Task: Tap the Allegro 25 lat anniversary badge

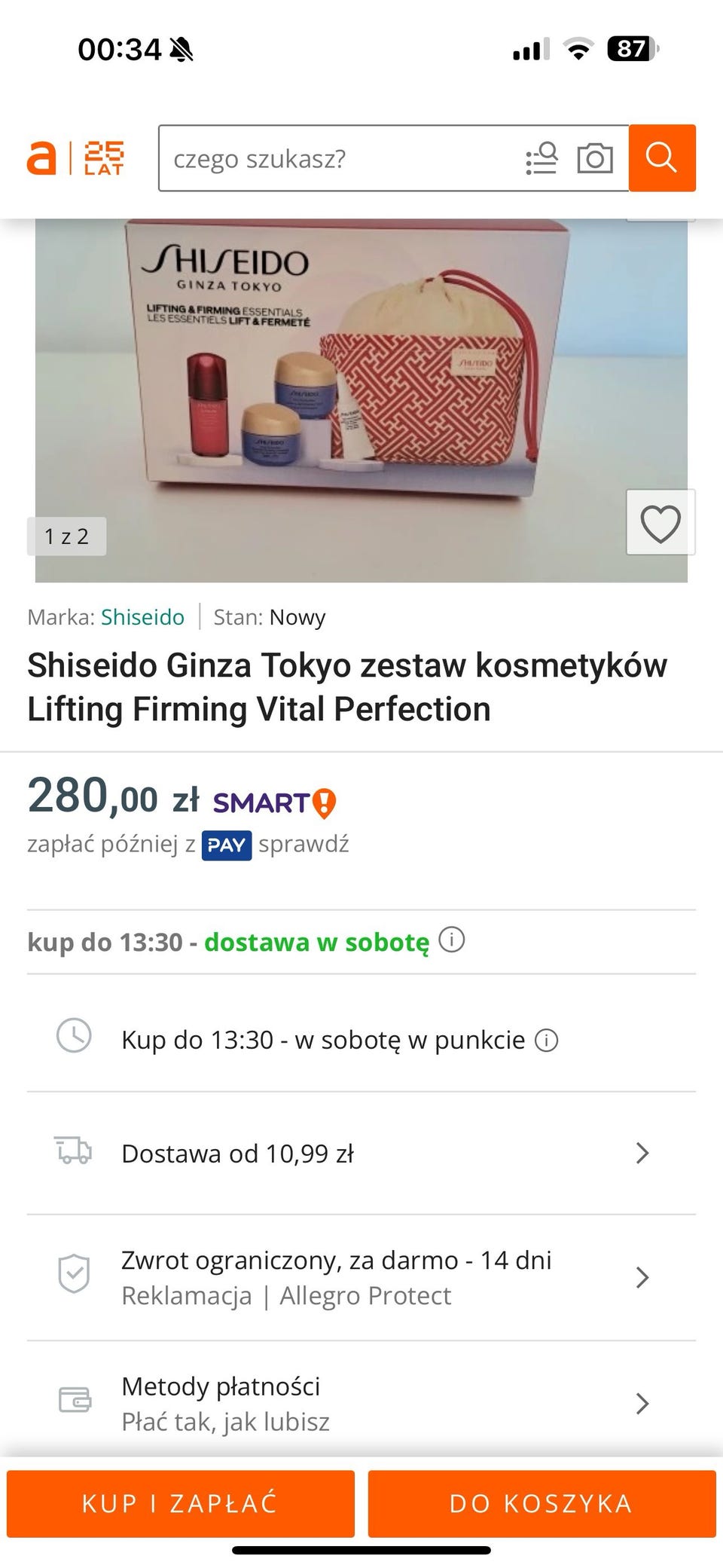Action: [104, 158]
